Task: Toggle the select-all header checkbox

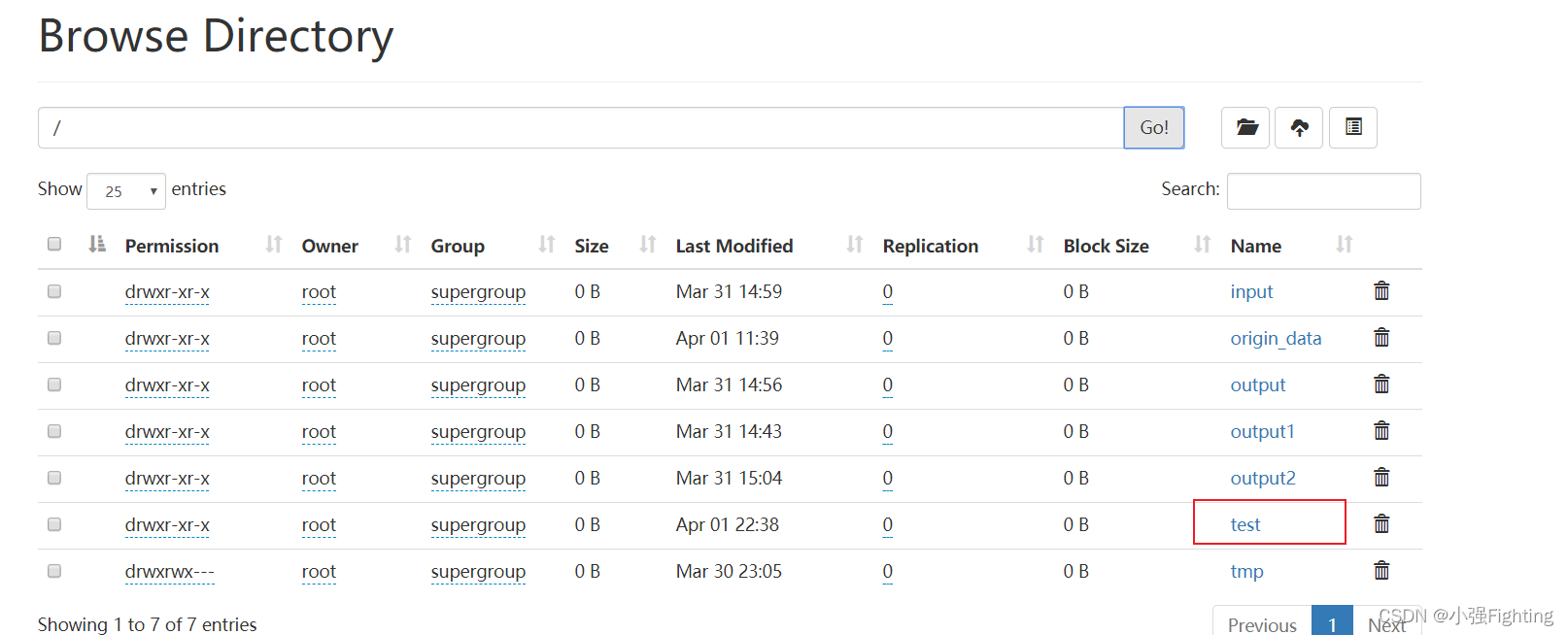Action: click(54, 244)
